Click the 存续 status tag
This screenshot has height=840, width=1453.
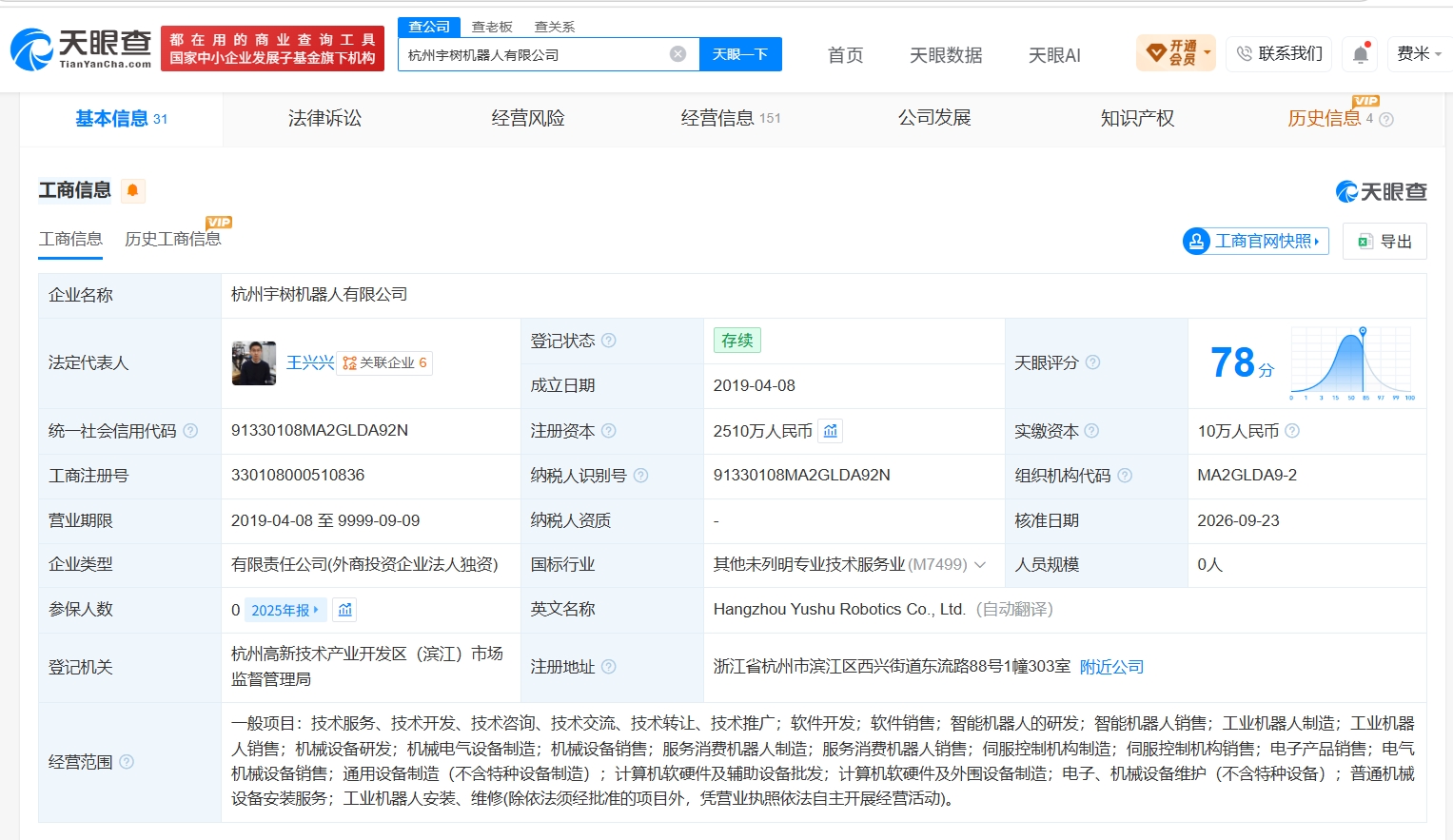(737, 341)
